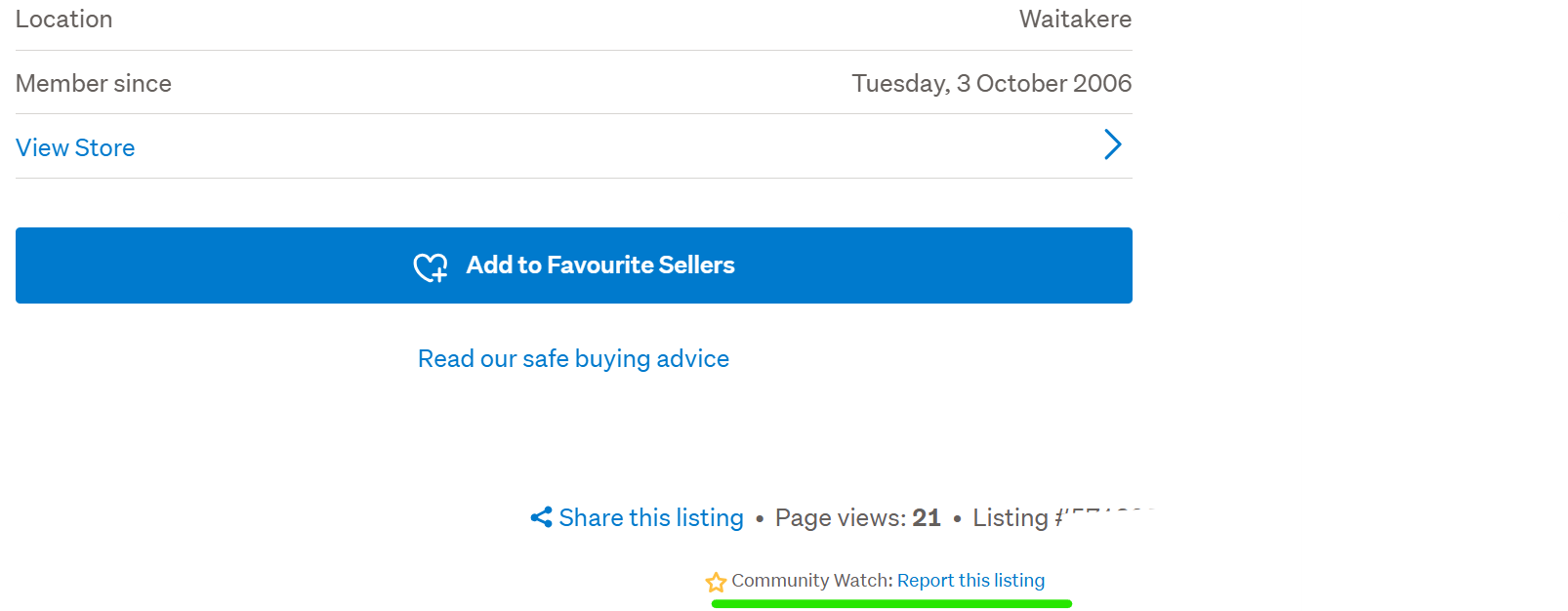Click the Waitakere location value
The height and width of the screenshot is (611, 1568).
pos(1075,20)
